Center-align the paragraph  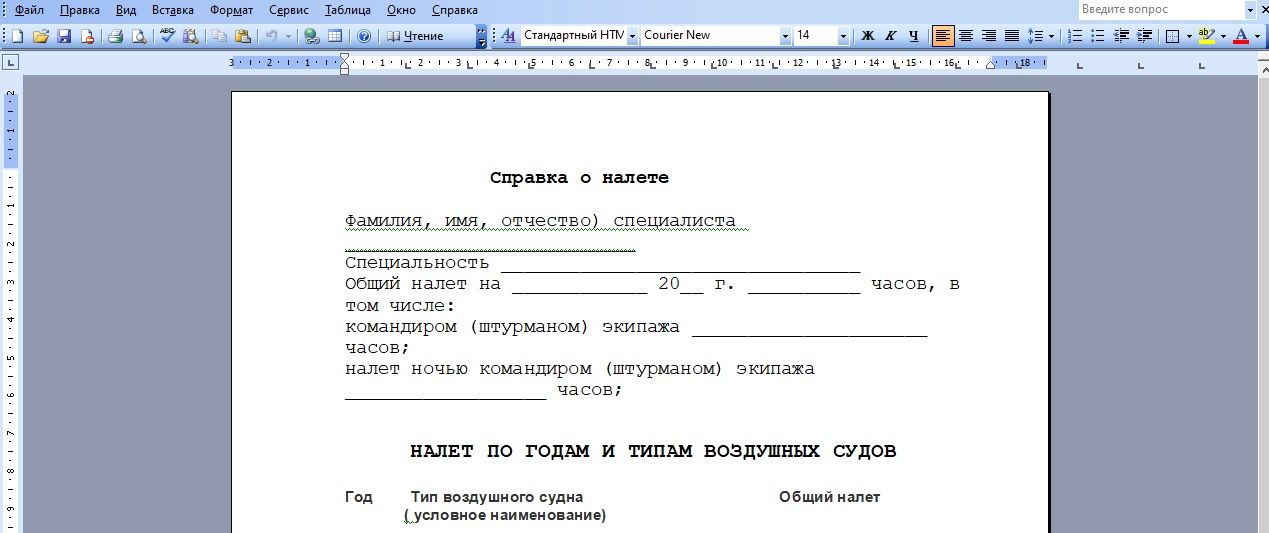click(966, 36)
